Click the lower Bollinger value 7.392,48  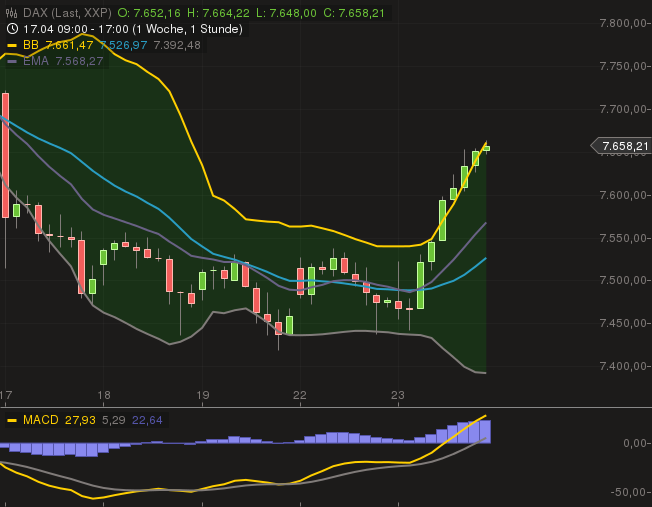coord(177,45)
